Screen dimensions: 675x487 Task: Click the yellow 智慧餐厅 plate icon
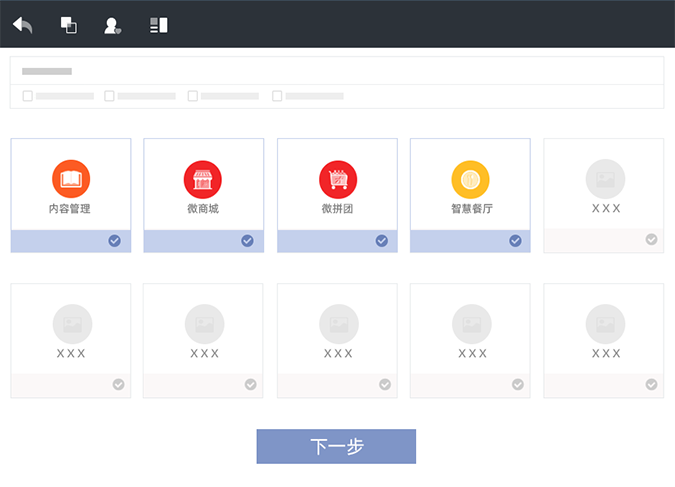470,179
